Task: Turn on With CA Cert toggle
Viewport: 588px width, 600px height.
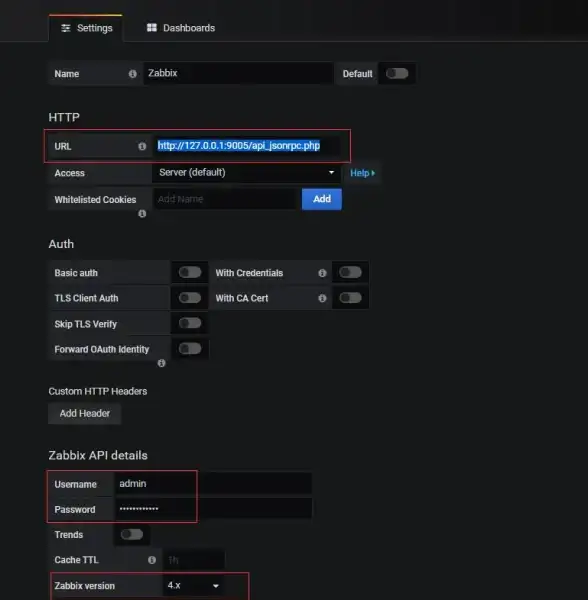Action: click(350, 298)
